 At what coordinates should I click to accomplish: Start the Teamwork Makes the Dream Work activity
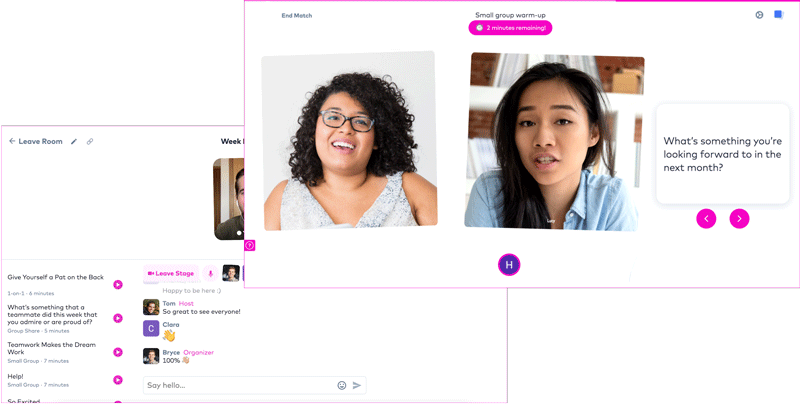(x=118, y=352)
